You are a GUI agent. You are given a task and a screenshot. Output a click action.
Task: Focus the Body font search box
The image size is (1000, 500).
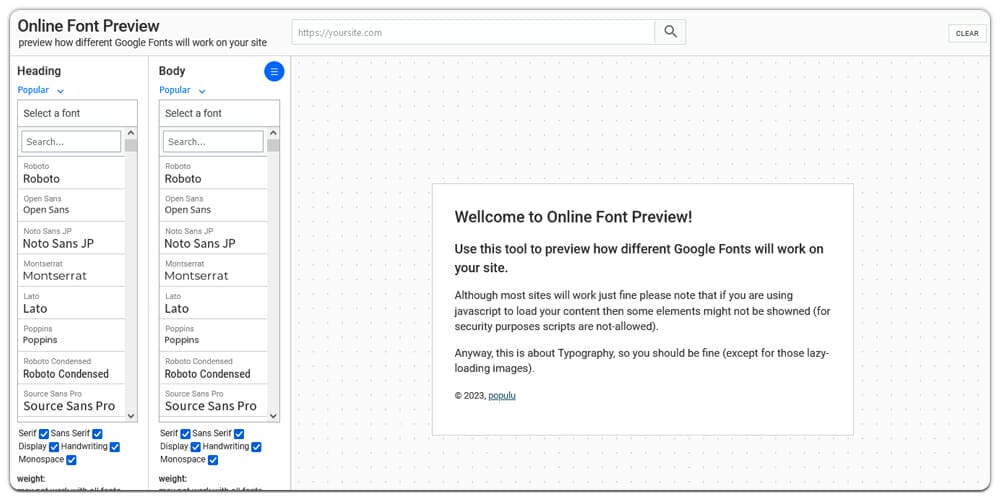pos(212,142)
